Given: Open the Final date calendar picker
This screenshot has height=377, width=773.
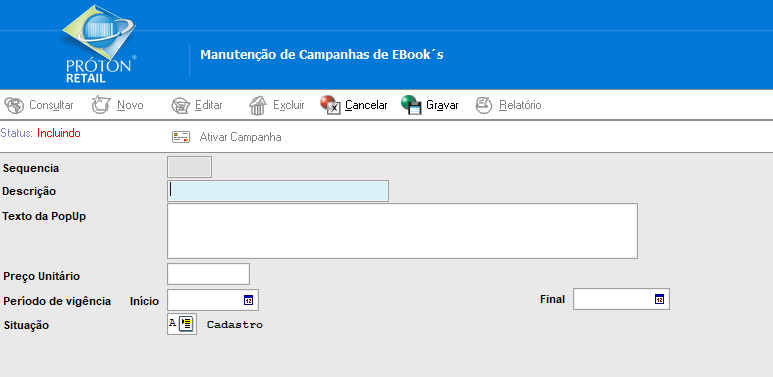Looking at the screenshot, I should pyautogui.click(x=660, y=299).
